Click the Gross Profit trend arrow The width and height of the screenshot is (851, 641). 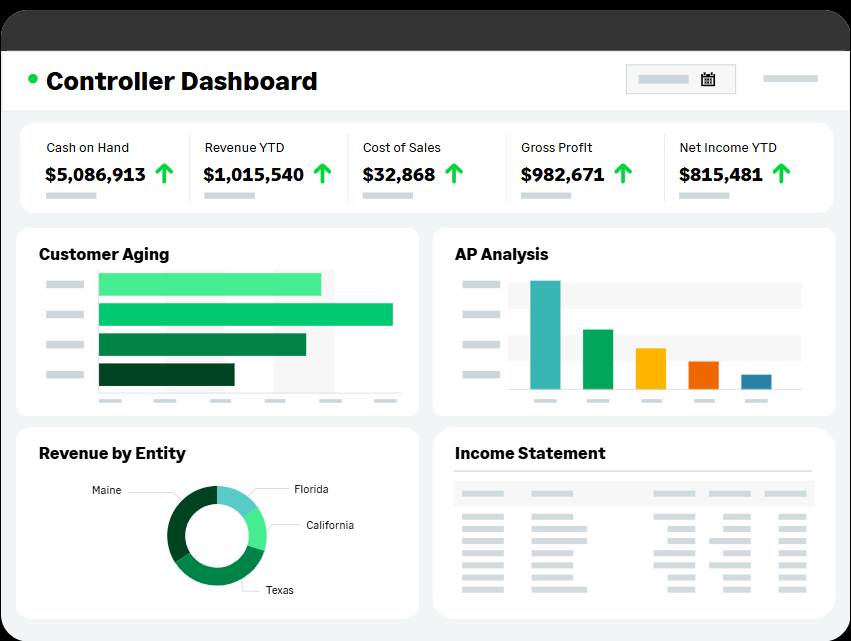[x=622, y=172]
